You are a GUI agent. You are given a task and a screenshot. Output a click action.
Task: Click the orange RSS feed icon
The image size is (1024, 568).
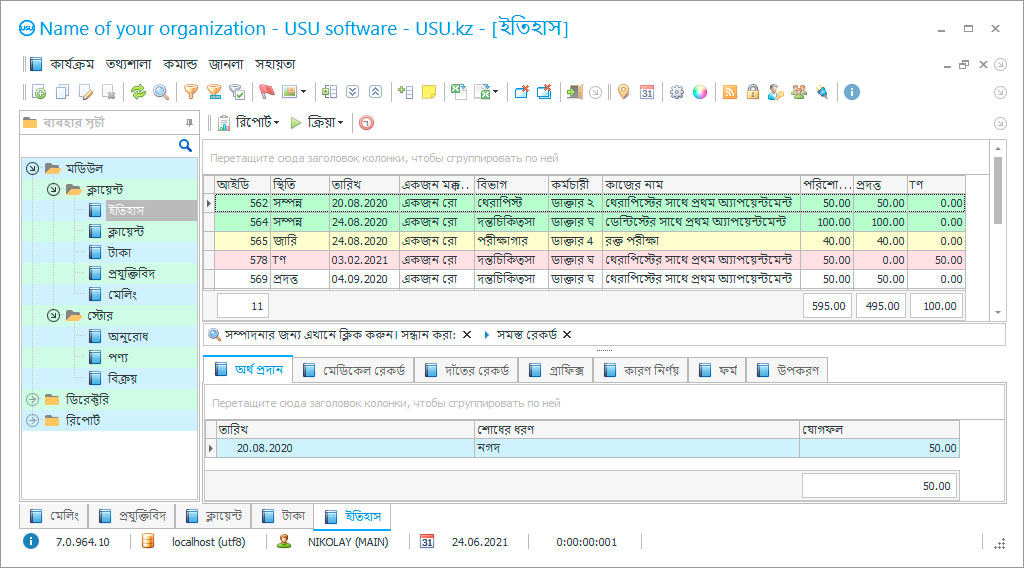coord(730,92)
